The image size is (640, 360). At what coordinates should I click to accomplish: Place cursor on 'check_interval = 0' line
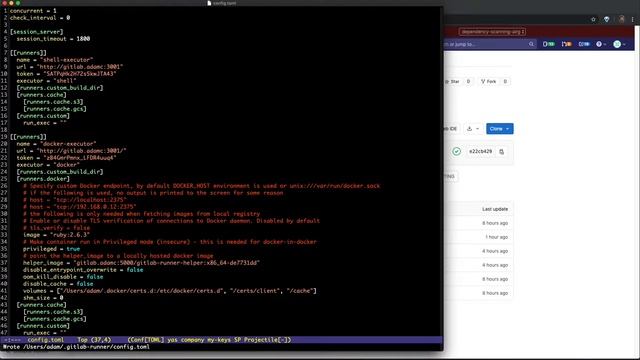coord(40,18)
